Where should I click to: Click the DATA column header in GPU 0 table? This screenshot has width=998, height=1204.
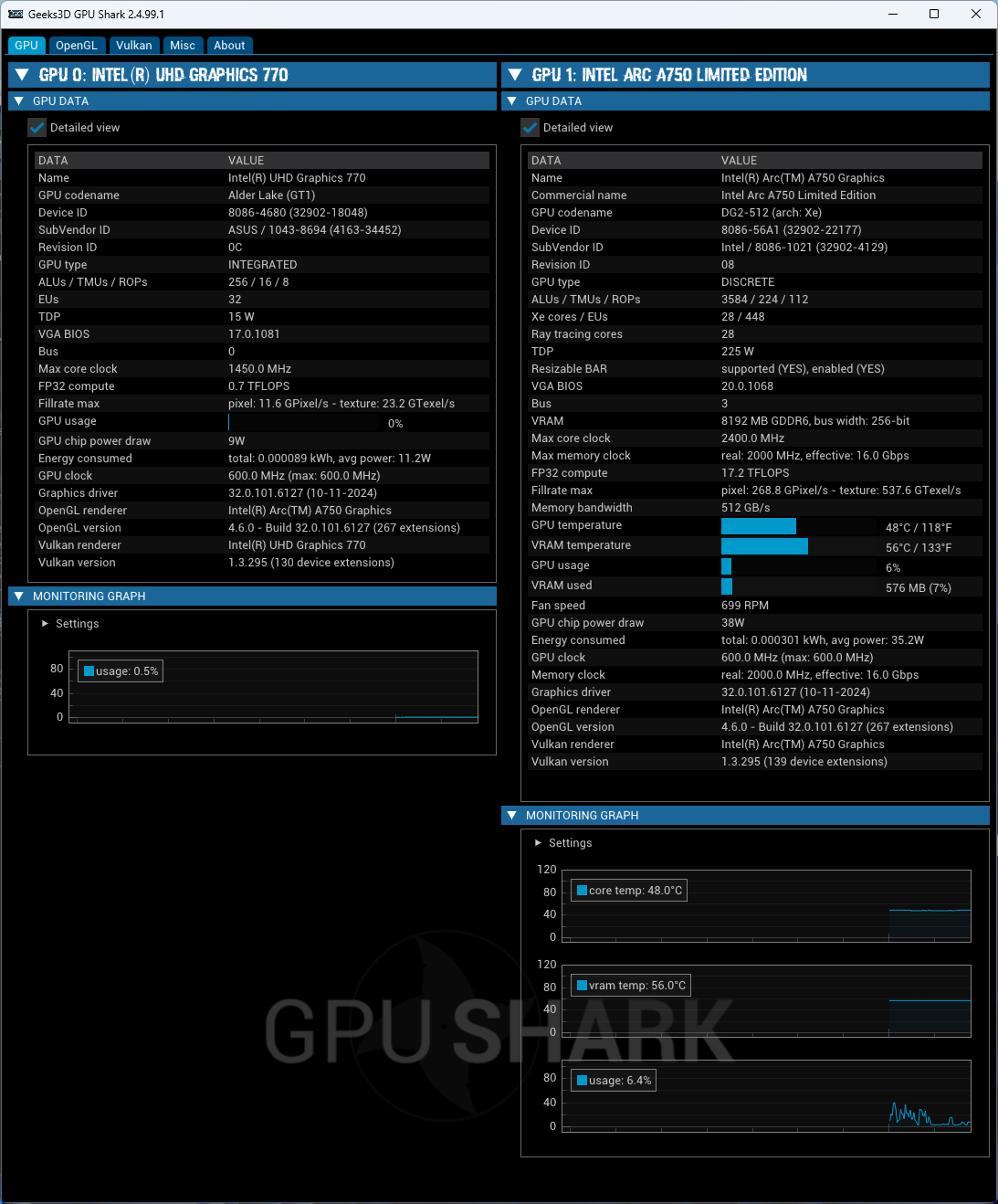[53, 161]
